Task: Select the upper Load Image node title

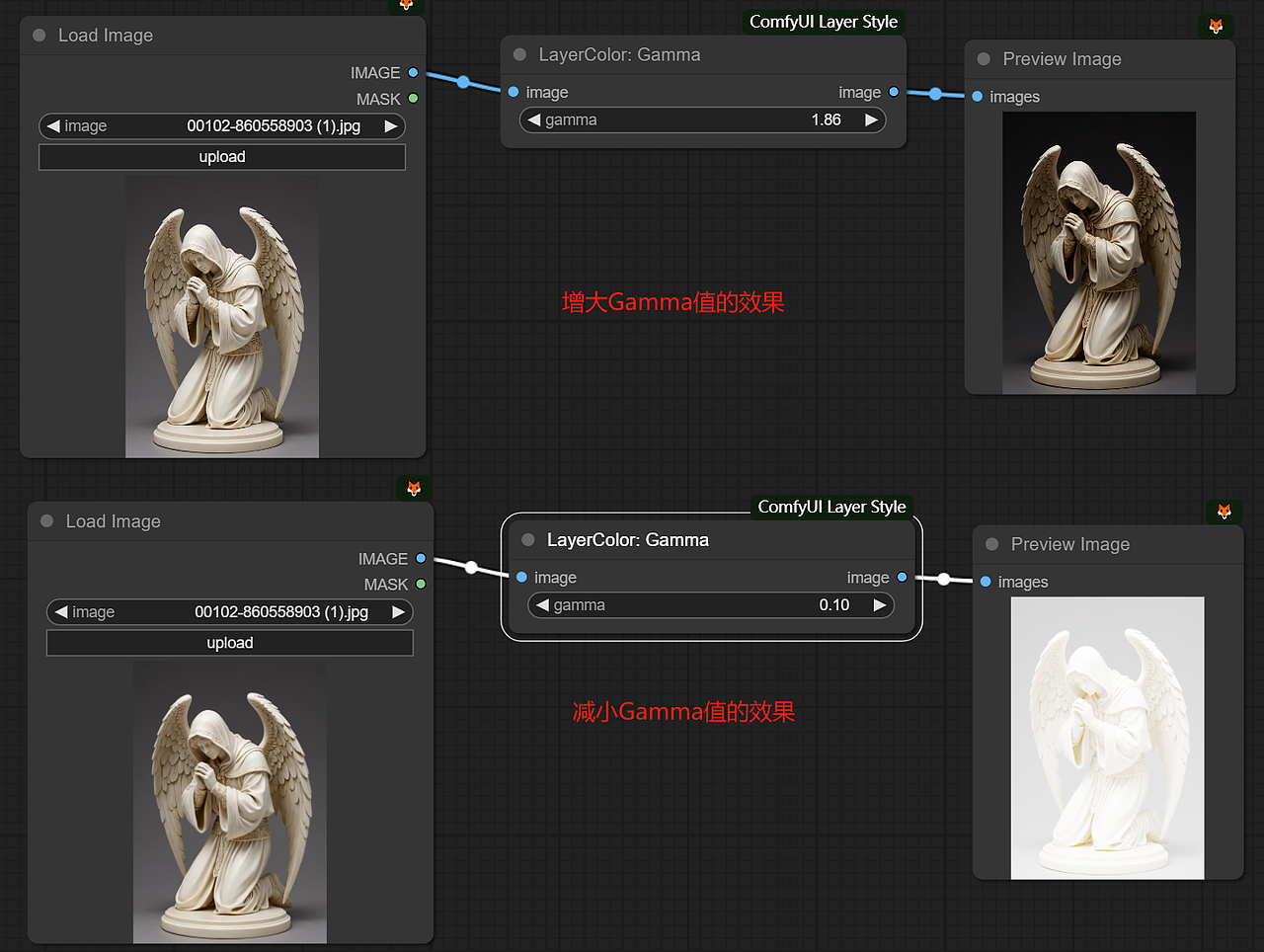Action: point(106,36)
